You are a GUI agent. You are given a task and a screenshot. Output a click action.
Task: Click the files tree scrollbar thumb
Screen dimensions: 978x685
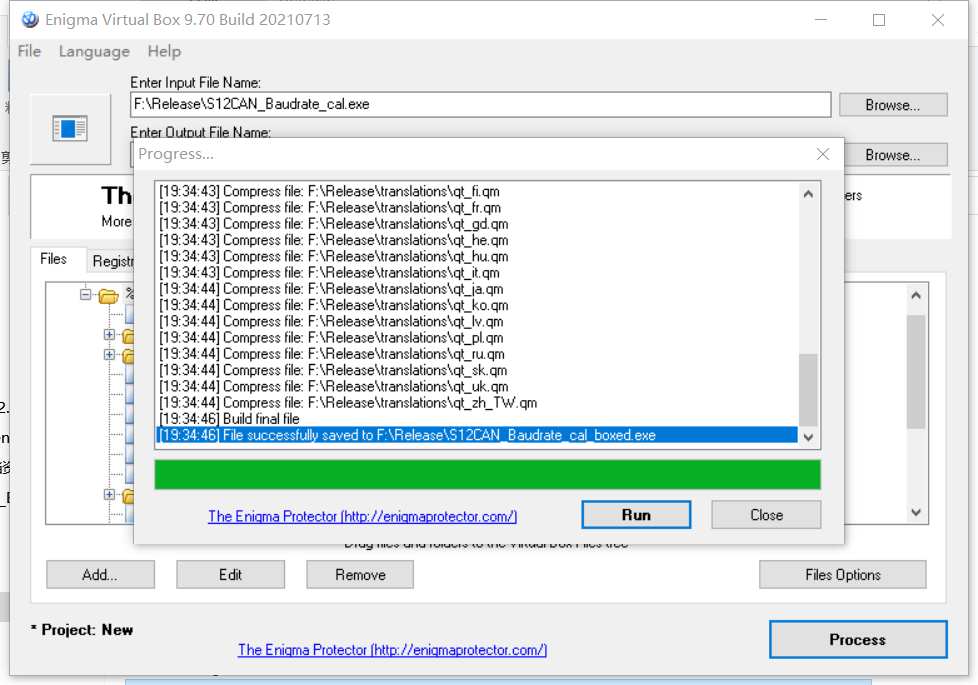tap(916, 372)
